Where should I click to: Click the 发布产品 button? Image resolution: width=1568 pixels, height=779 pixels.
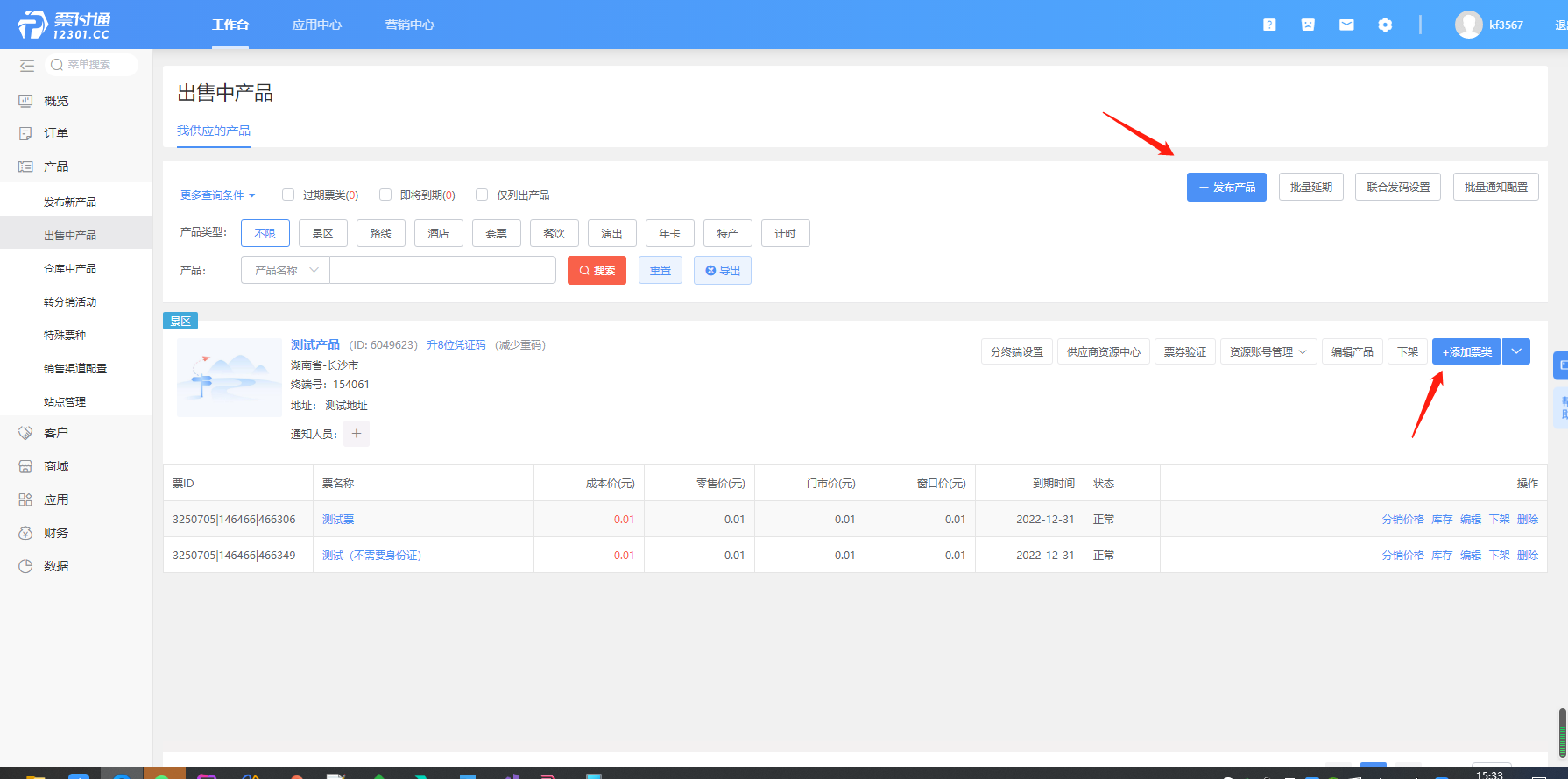pos(1226,187)
